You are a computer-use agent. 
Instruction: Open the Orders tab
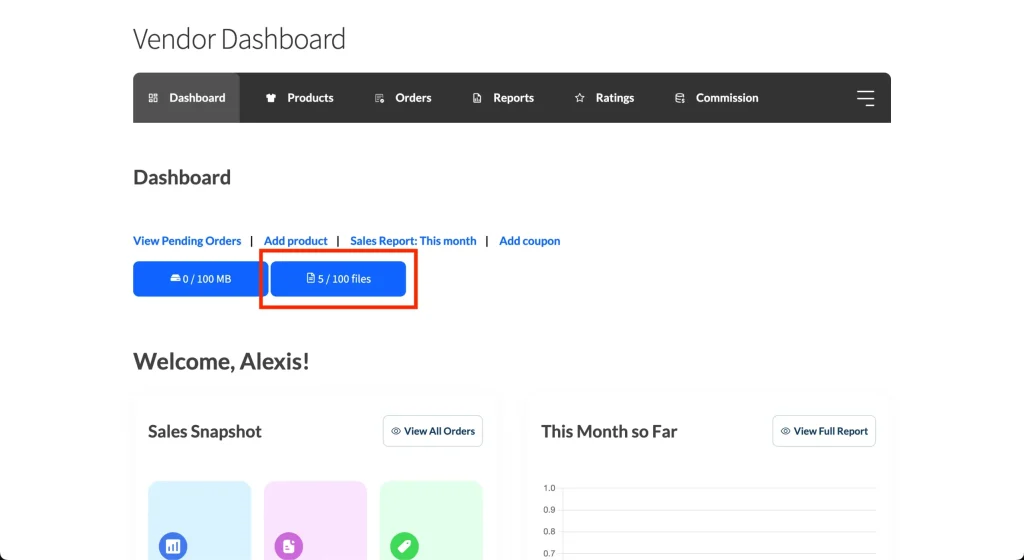[413, 98]
